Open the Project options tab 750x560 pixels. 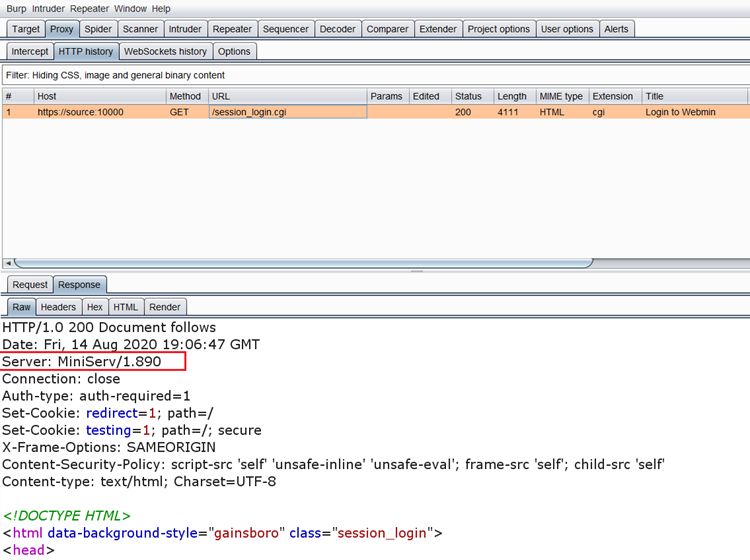coord(499,29)
